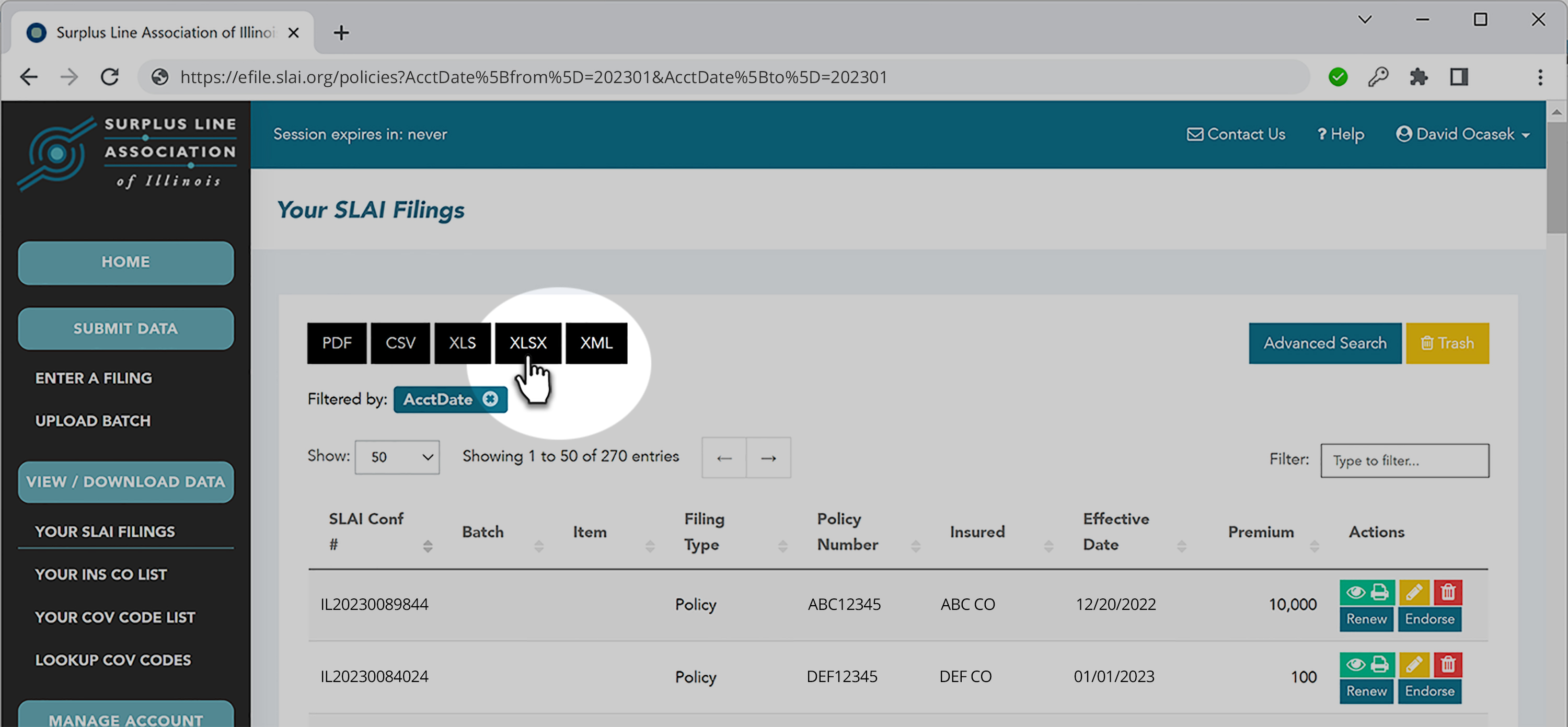The width and height of the screenshot is (1568, 727).
Task: Remove the AcctDate filter with its x icon
Action: pyautogui.click(x=490, y=399)
